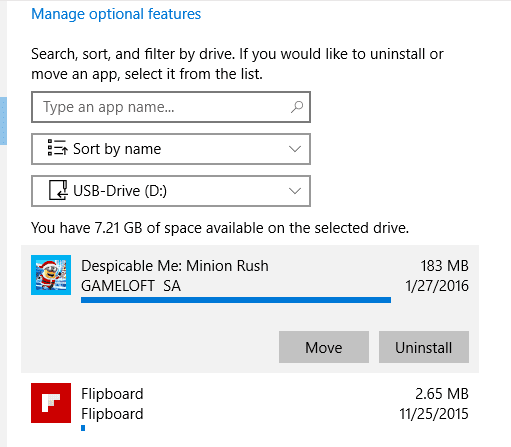Viewport: 511px width, 447px height.
Task: Click the Minion Rush blue size bar
Action: coord(236,300)
